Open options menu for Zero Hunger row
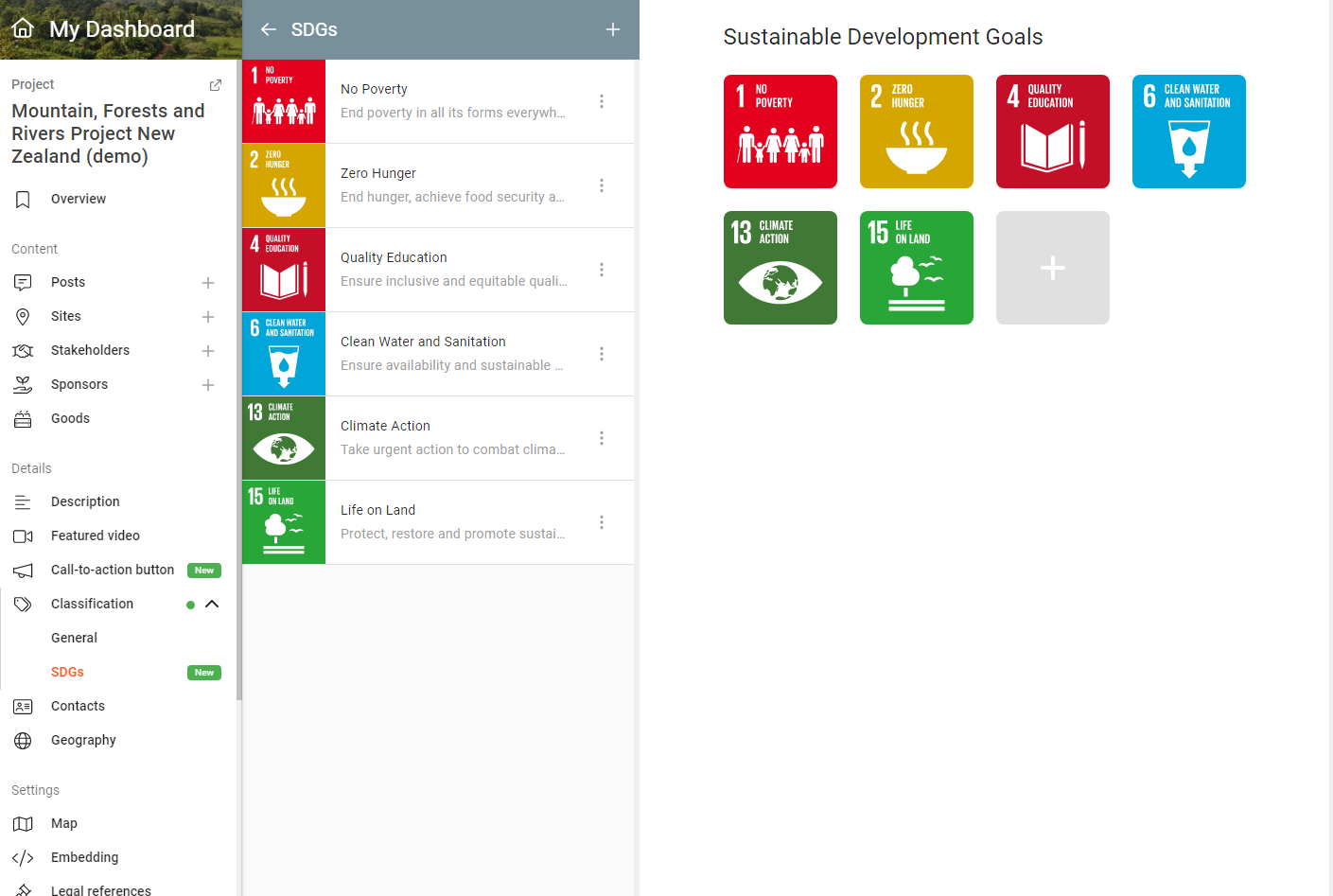This screenshot has width=1333, height=896. (602, 185)
